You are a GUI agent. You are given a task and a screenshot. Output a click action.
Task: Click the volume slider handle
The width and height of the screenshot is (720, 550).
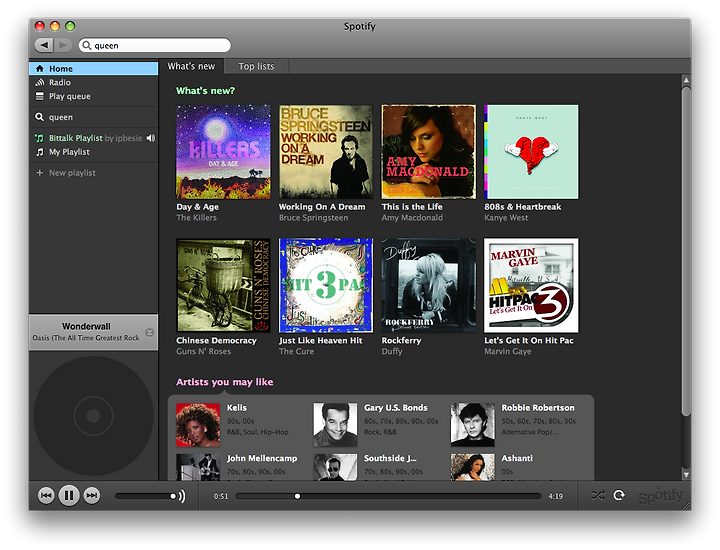(173, 496)
